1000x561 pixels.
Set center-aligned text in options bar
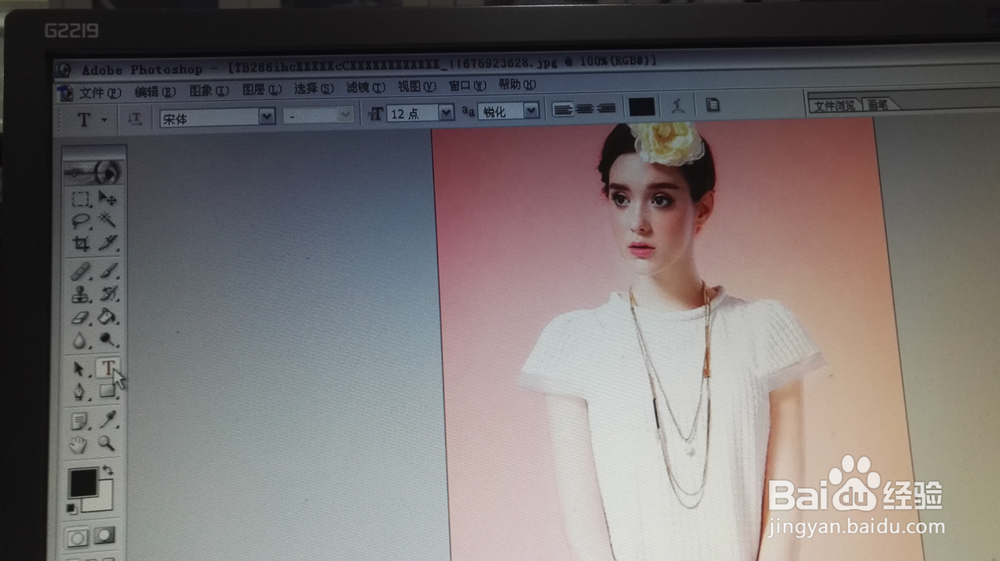584,109
